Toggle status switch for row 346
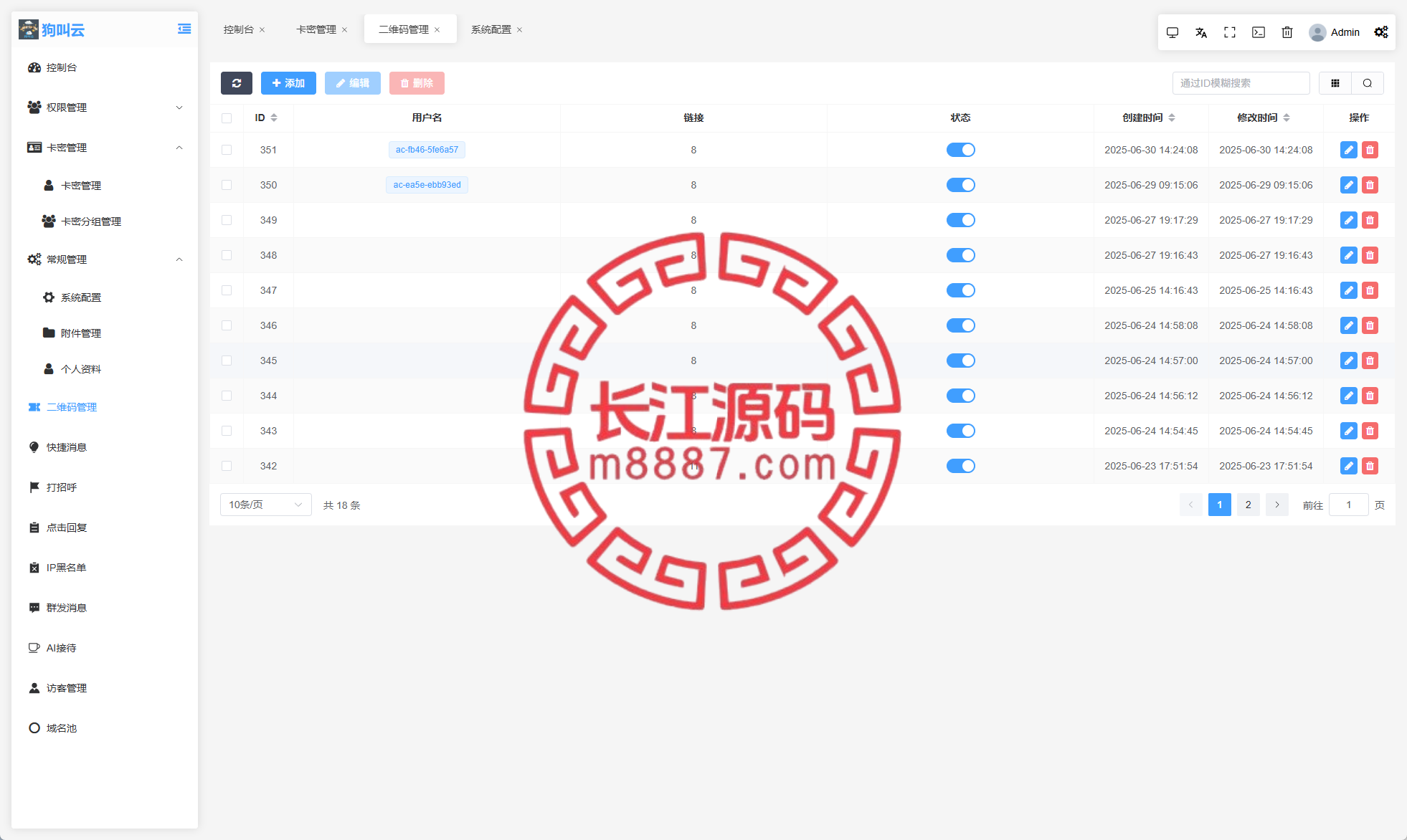Image resolution: width=1407 pixels, height=840 pixels. click(961, 325)
